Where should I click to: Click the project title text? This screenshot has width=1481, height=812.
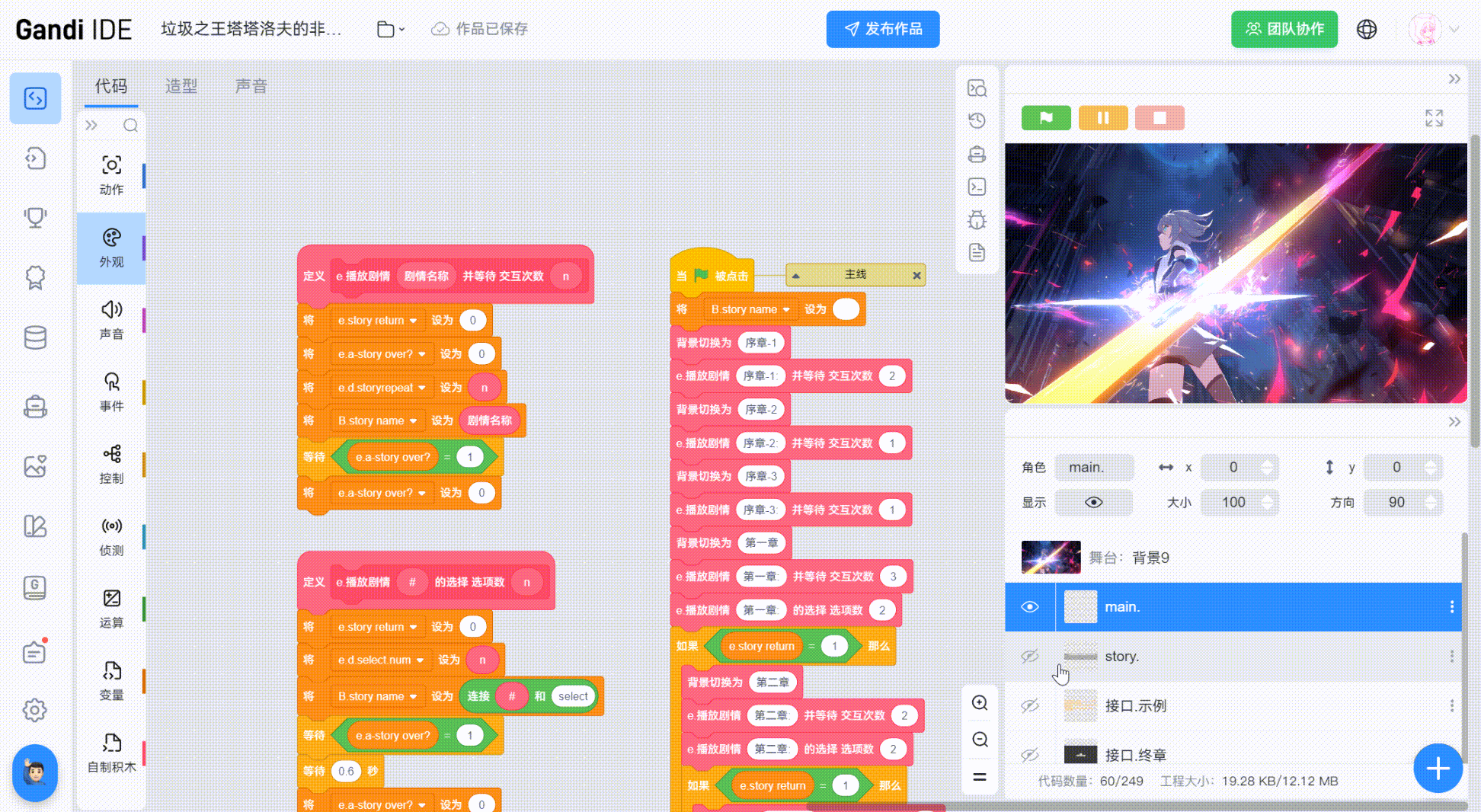click(x=251, y=29)
